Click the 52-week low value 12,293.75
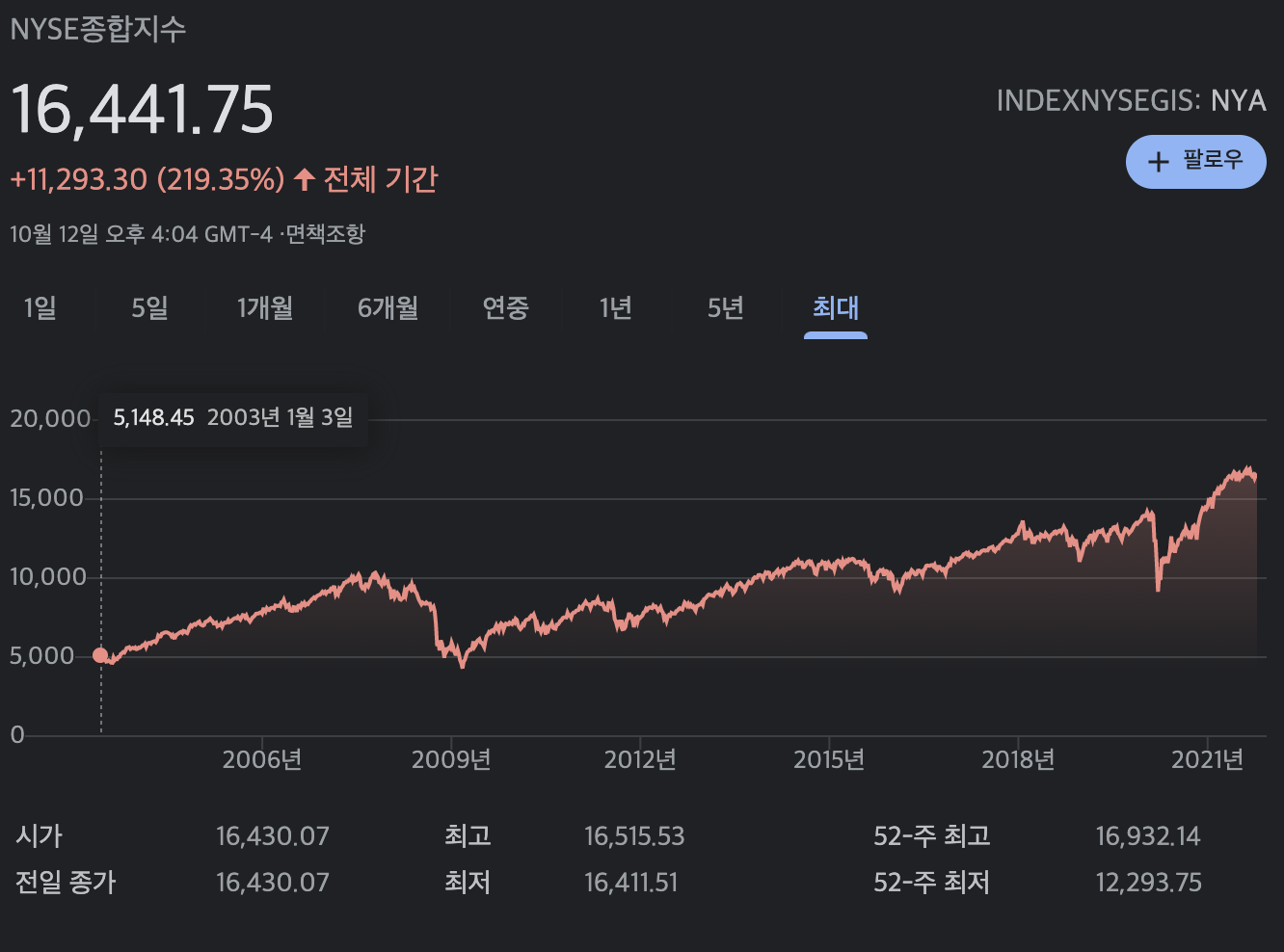This screenshot has width=1284, height=952. (1149, 883)
